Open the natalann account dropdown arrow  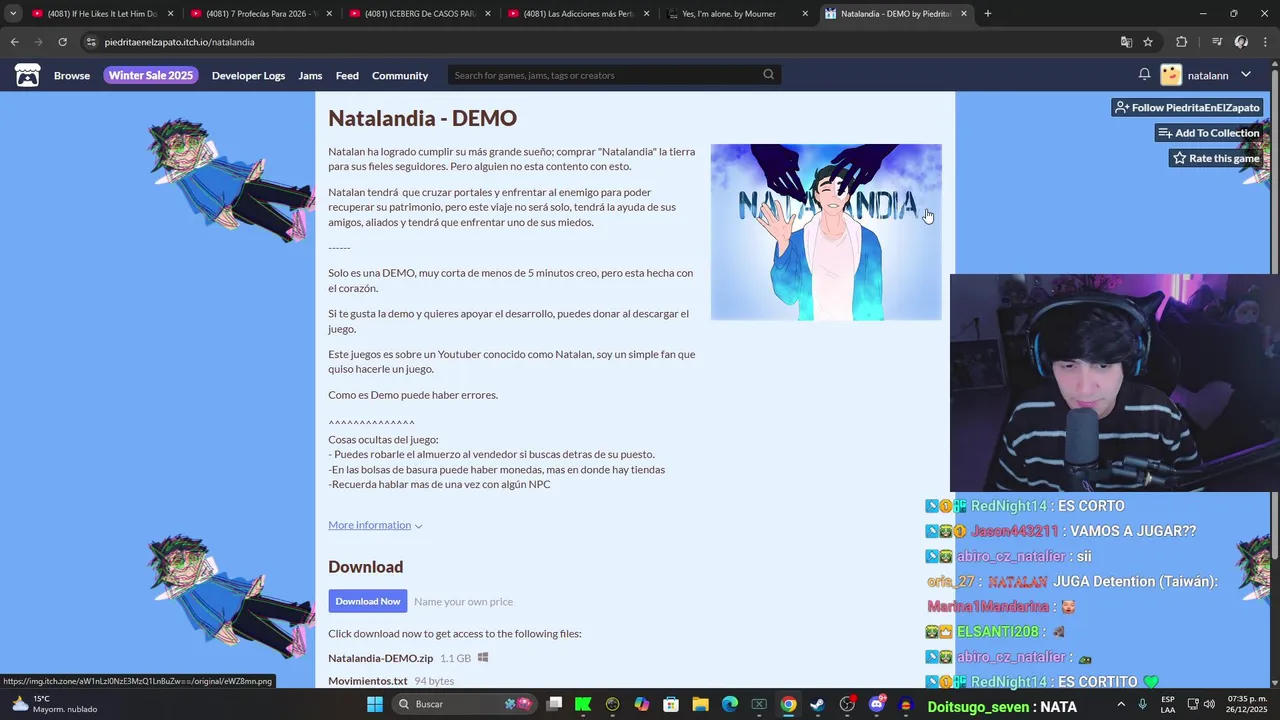(1246, 75)
